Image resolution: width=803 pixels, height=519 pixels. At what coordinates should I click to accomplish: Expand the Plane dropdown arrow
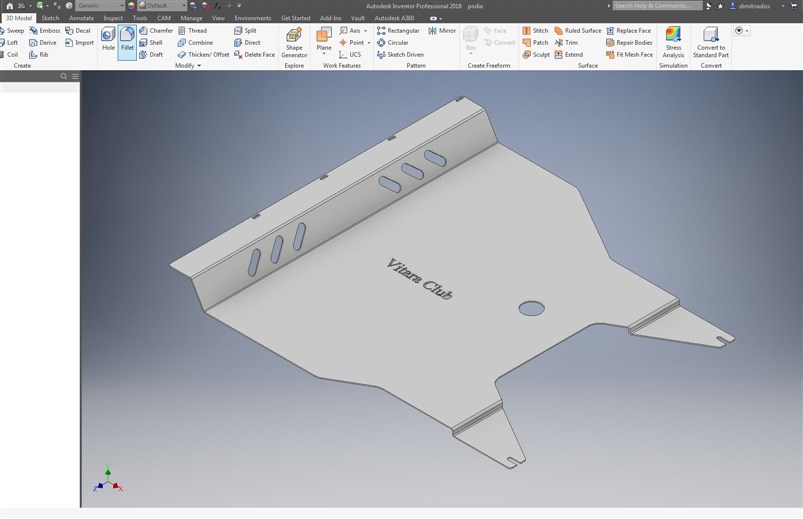[324, 54]
